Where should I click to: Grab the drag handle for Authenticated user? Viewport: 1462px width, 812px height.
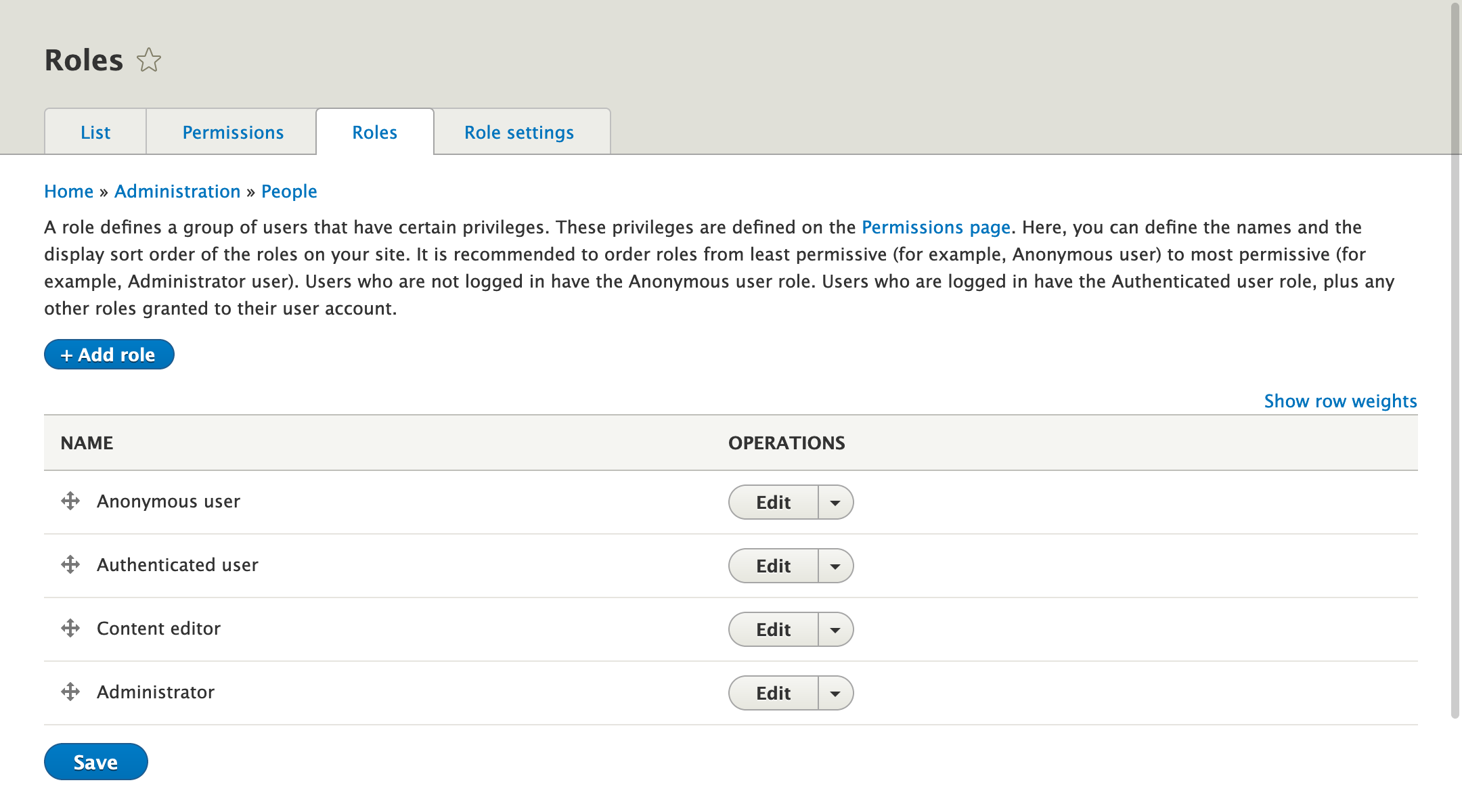70,565
